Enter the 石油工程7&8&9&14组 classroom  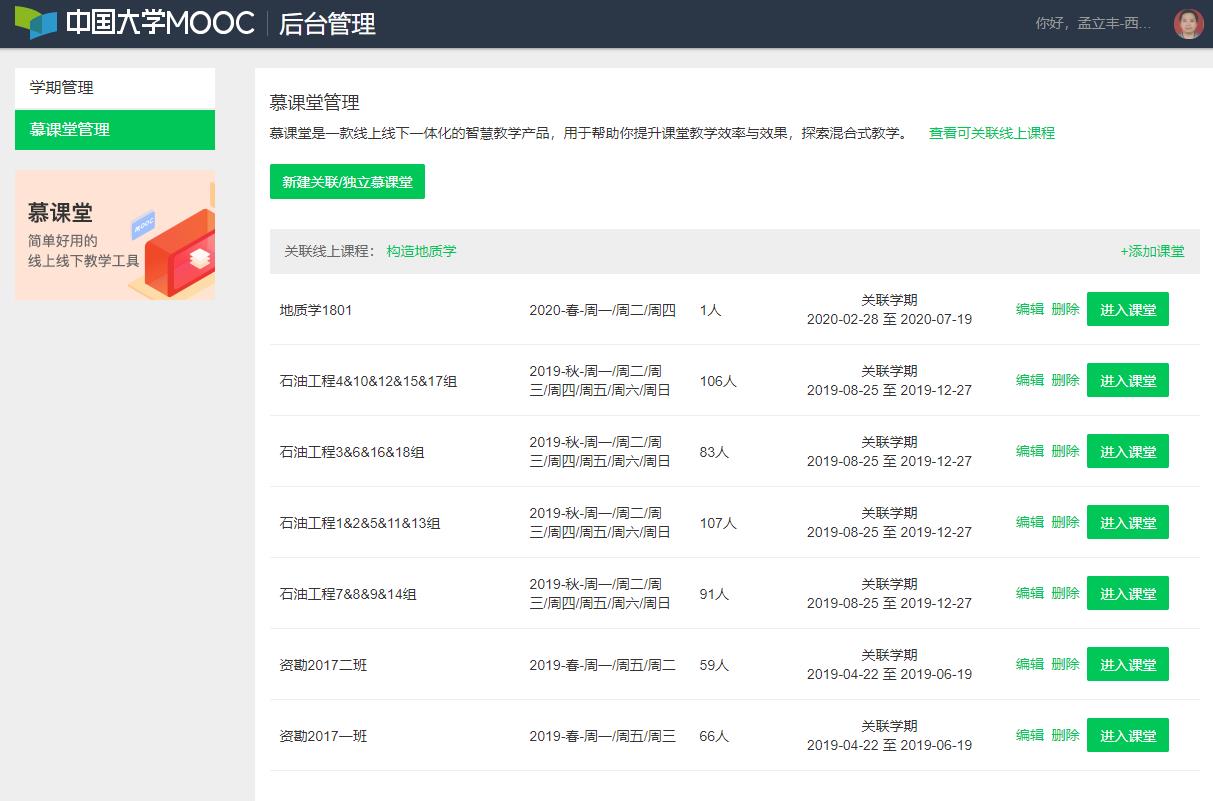point(1127,594)
